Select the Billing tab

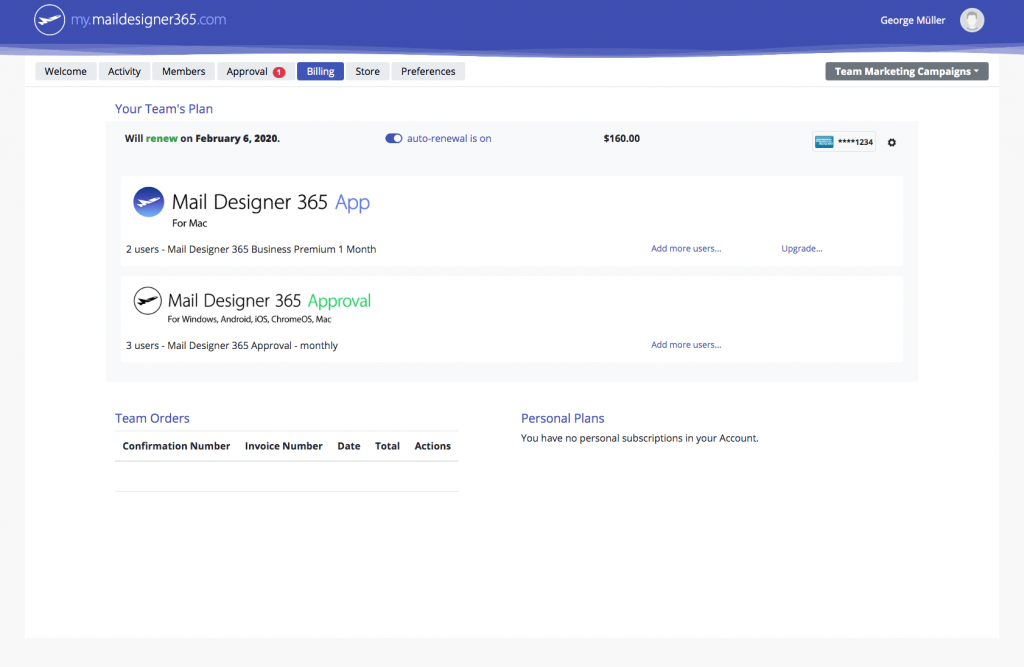coord(321,71)
